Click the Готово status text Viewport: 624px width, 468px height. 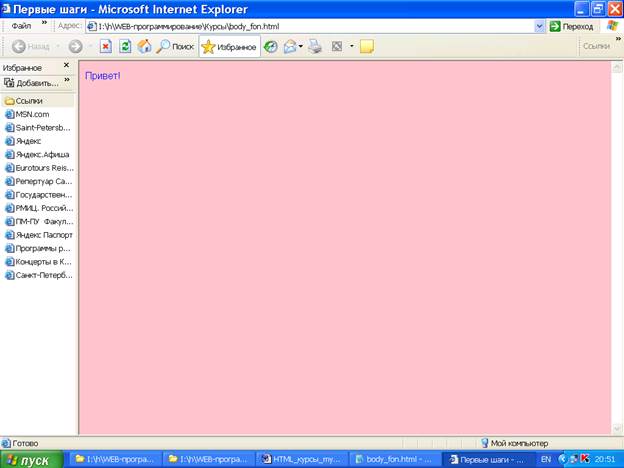(25, 443)
